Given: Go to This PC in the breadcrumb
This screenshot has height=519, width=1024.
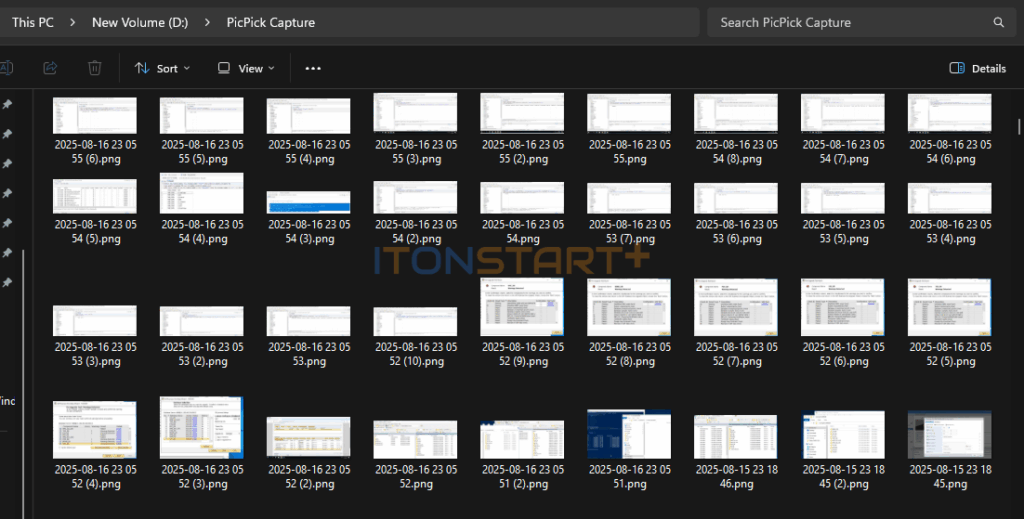Looking at the screenshot, I should pyautogui.click(x=32, y=22).
